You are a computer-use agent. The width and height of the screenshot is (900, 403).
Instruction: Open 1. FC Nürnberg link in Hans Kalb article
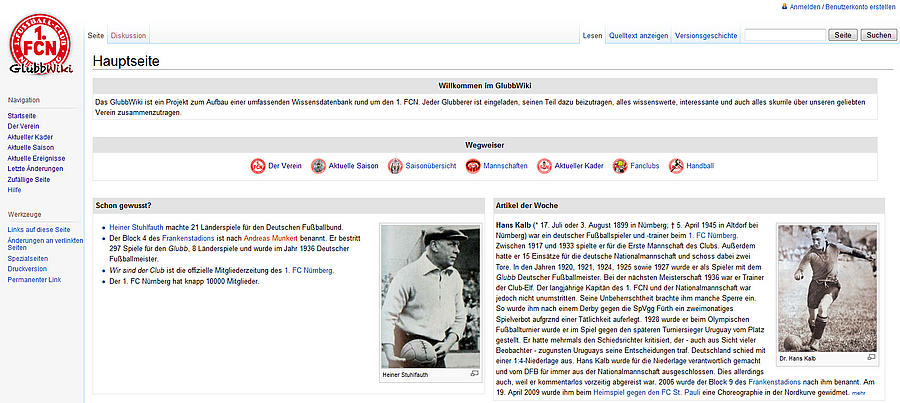tap(713, 235)
